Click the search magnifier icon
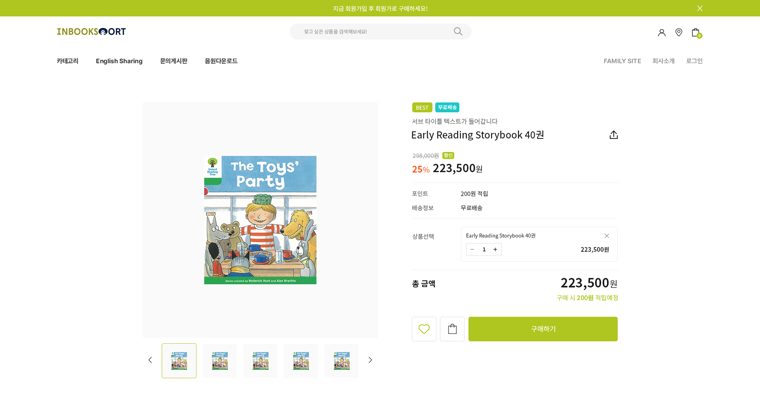This screenshot has width=760, height=418. point(458,32)
